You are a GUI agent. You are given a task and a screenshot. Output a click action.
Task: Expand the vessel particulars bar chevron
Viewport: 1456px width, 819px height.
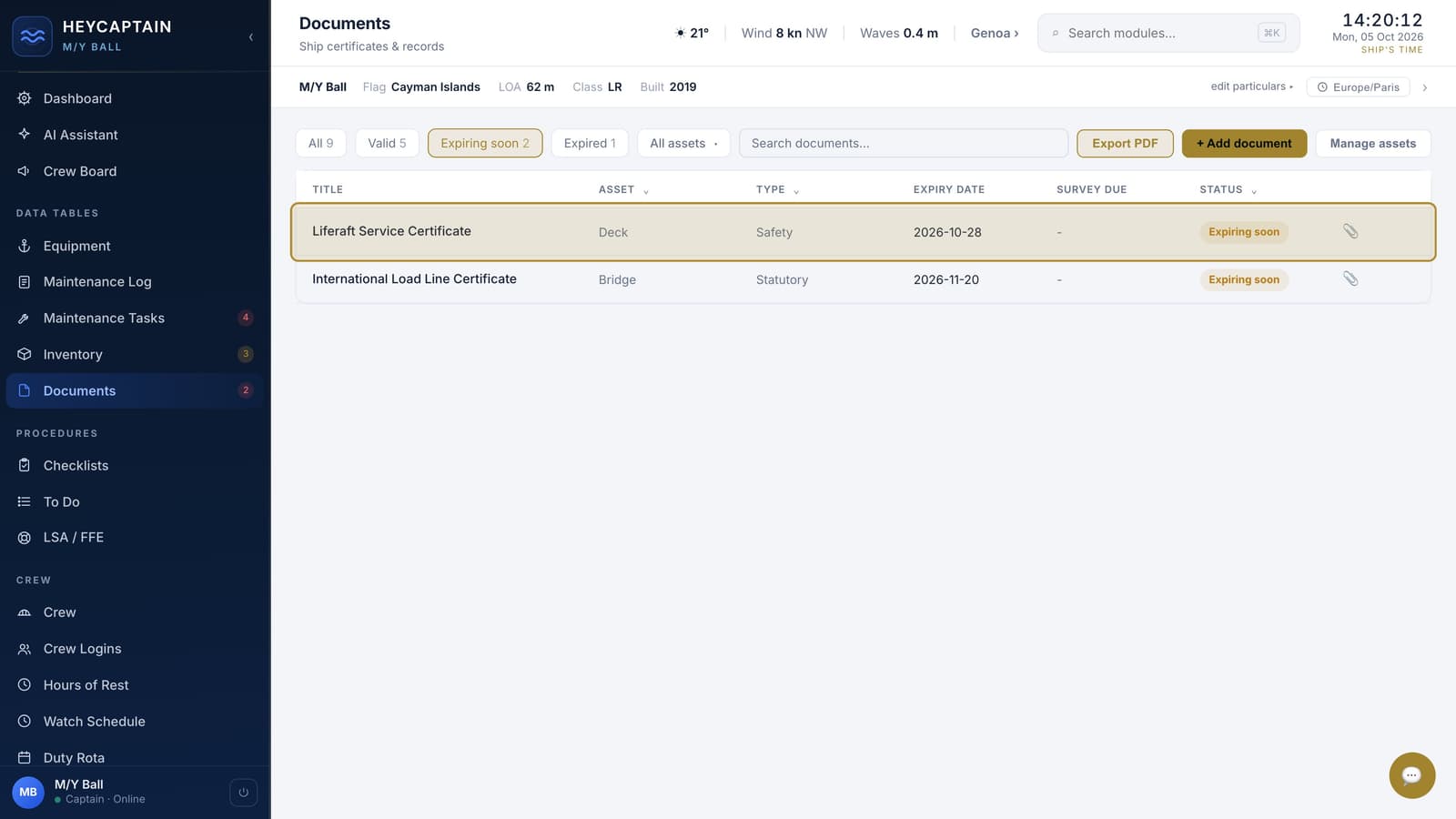click(x=1425, y=87)
